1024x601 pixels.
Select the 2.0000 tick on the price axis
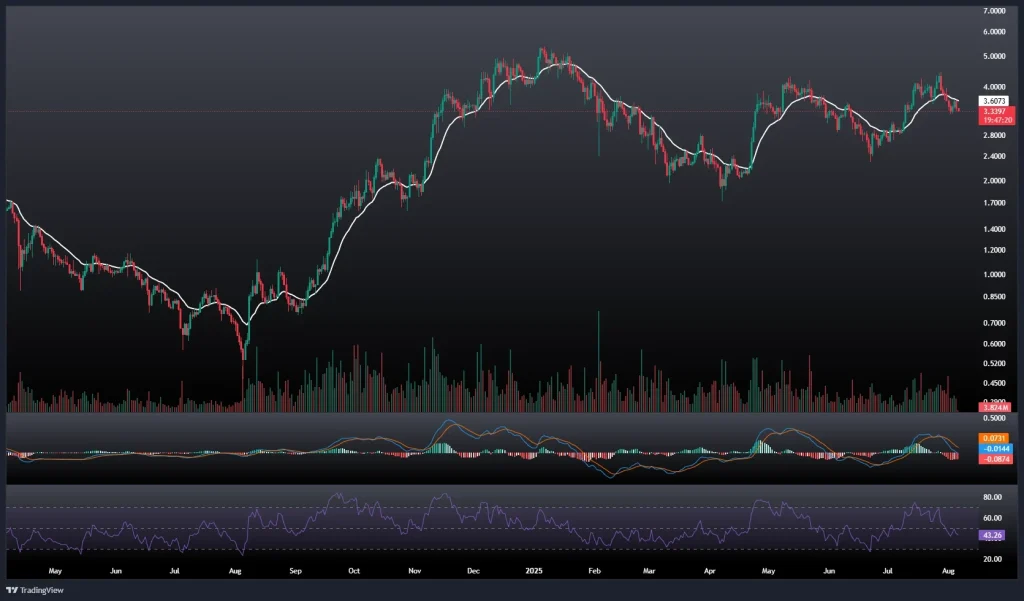click(995, 181)
